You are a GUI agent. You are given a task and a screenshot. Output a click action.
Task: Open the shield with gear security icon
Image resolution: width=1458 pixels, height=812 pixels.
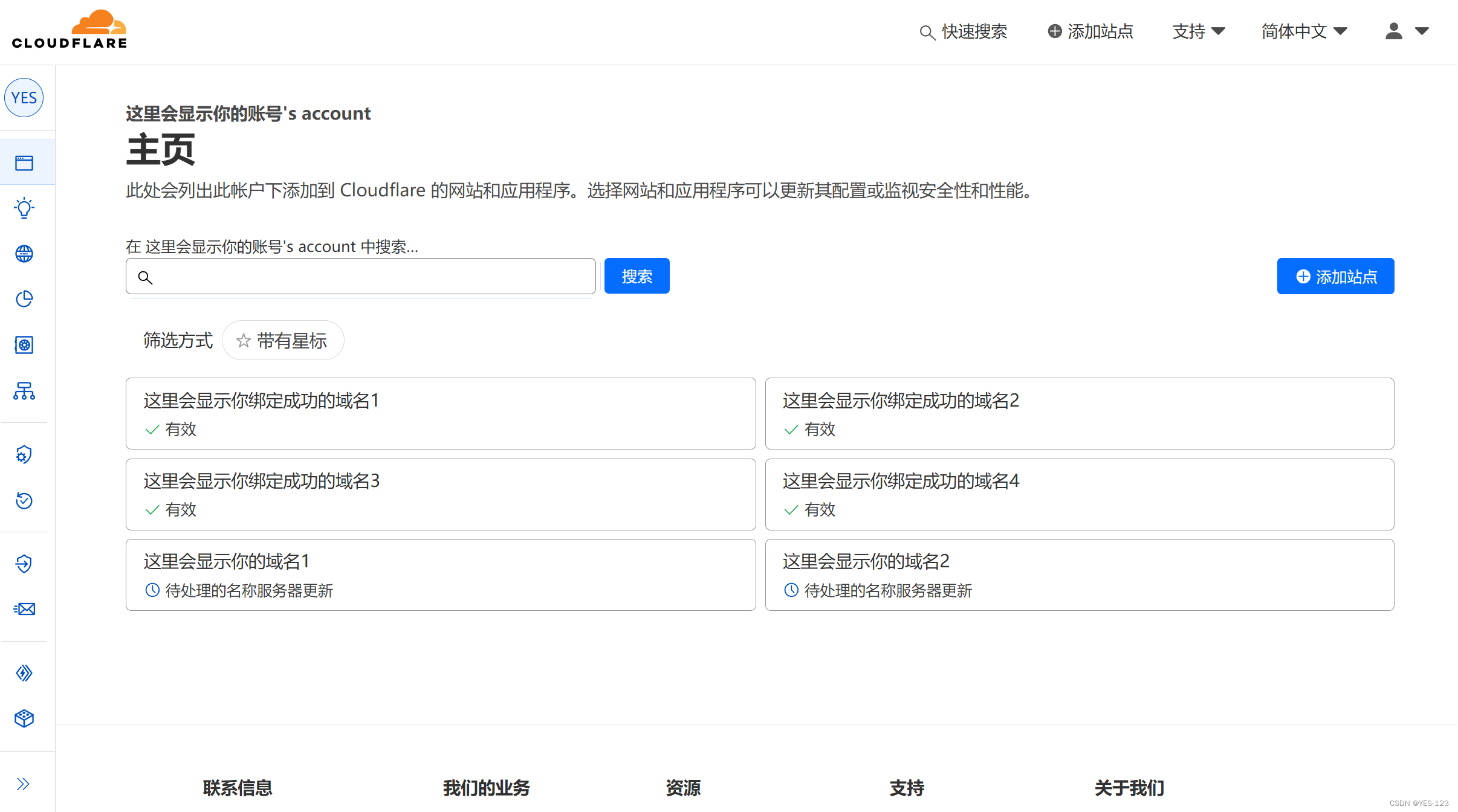(24, 455)
